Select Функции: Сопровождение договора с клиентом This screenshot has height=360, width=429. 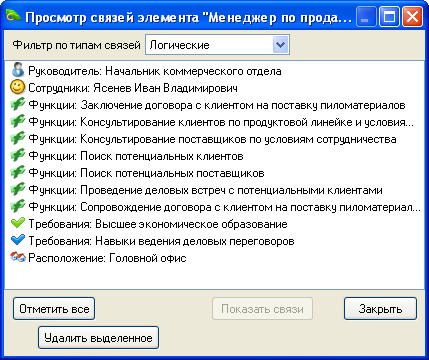point(224,207)
